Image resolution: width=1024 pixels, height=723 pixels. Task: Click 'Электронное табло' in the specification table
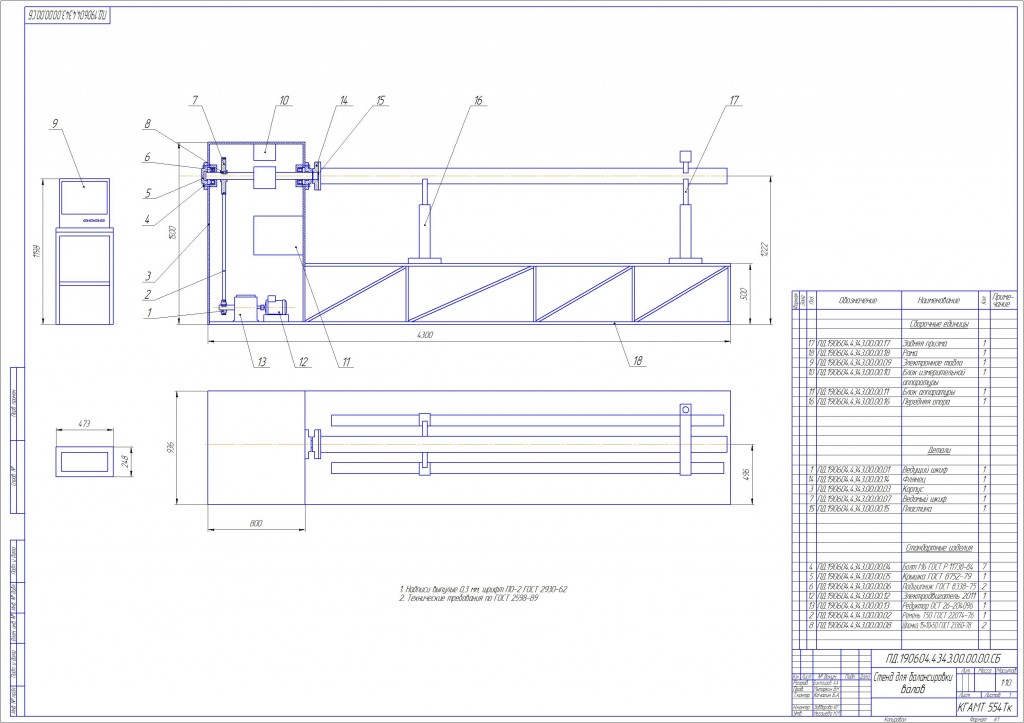point(933,362)
